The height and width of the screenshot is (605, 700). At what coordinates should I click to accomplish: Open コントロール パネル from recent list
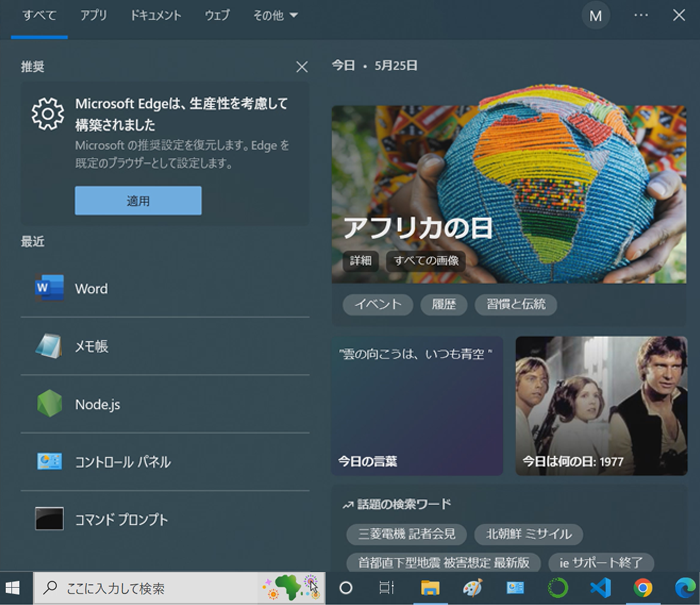click(165, 462)
